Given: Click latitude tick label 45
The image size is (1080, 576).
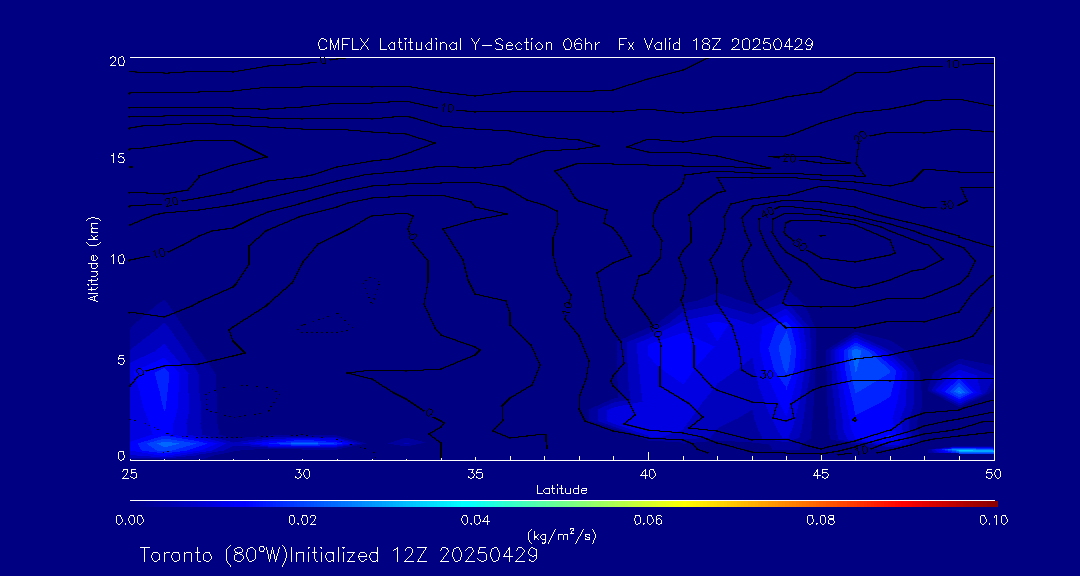Looking at the screenshot, I should click(821, 474).
